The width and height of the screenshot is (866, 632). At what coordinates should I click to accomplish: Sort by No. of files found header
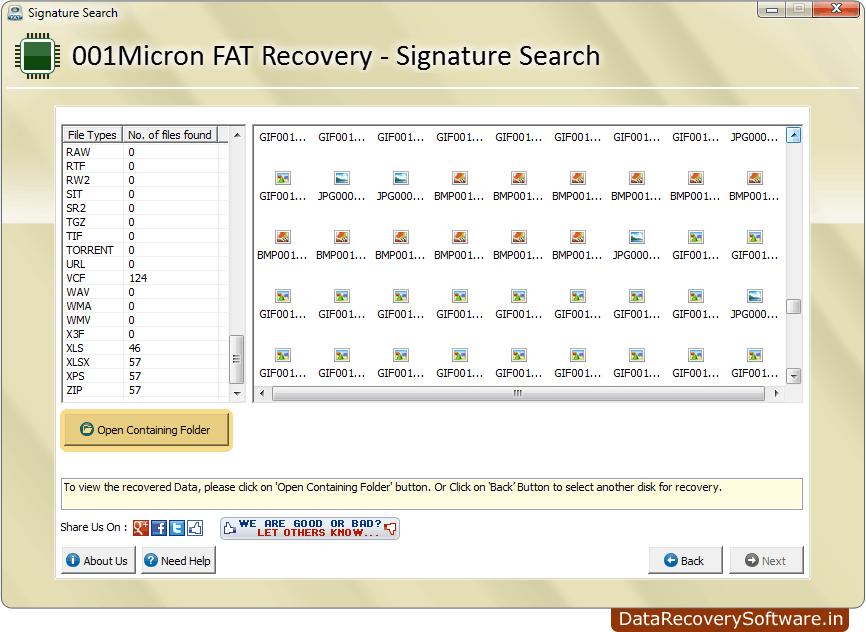170,135
